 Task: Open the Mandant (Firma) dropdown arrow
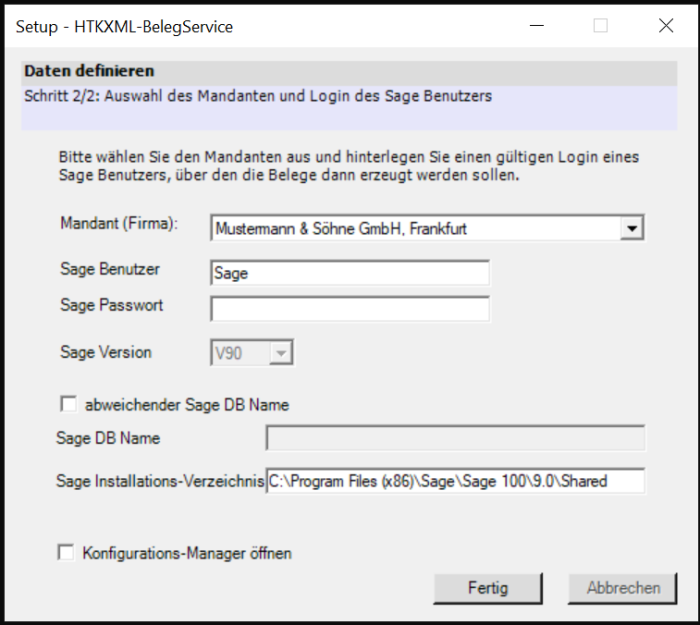[x=631, y=229]
